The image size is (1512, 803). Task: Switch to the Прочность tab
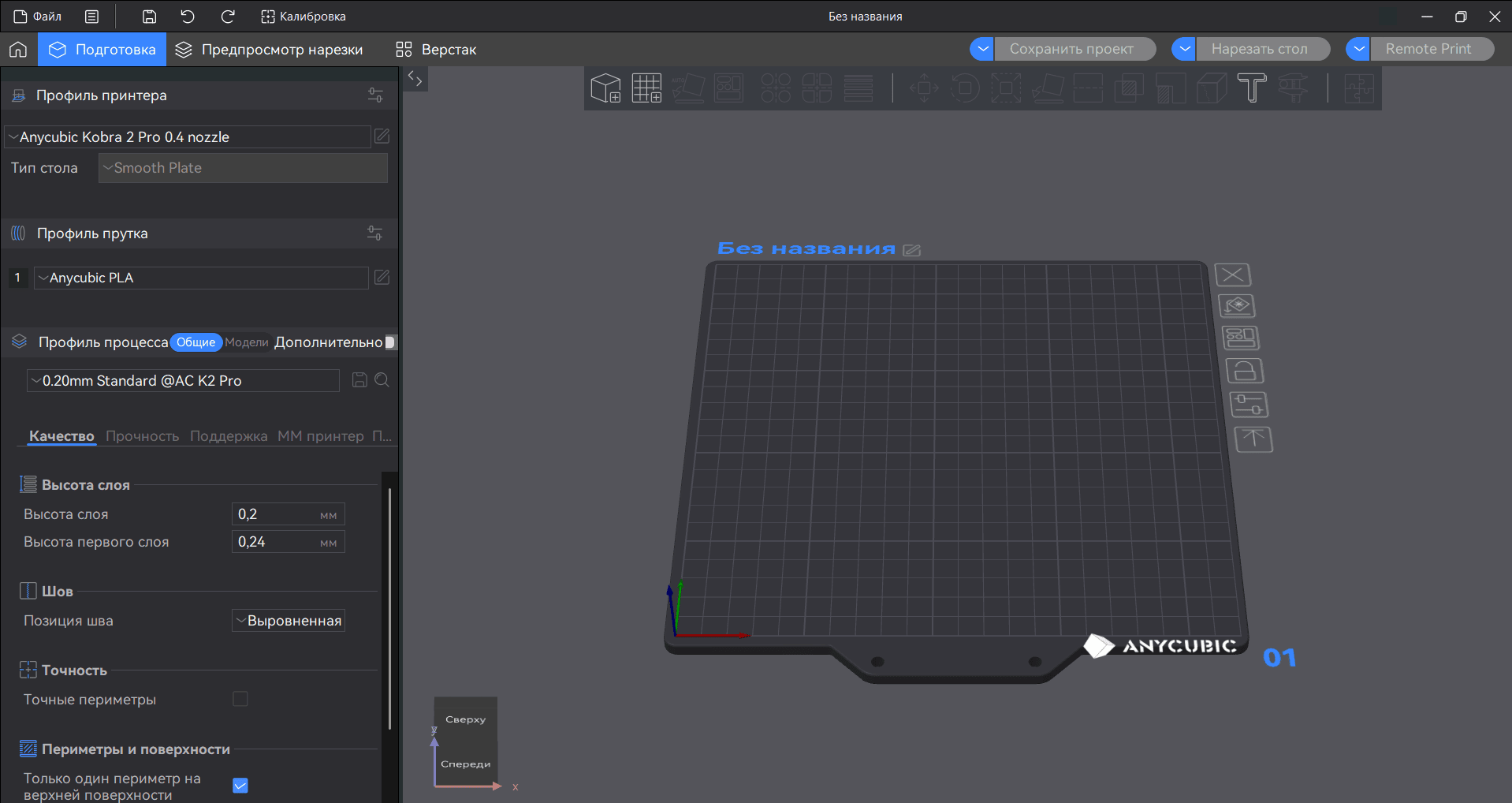142,436
